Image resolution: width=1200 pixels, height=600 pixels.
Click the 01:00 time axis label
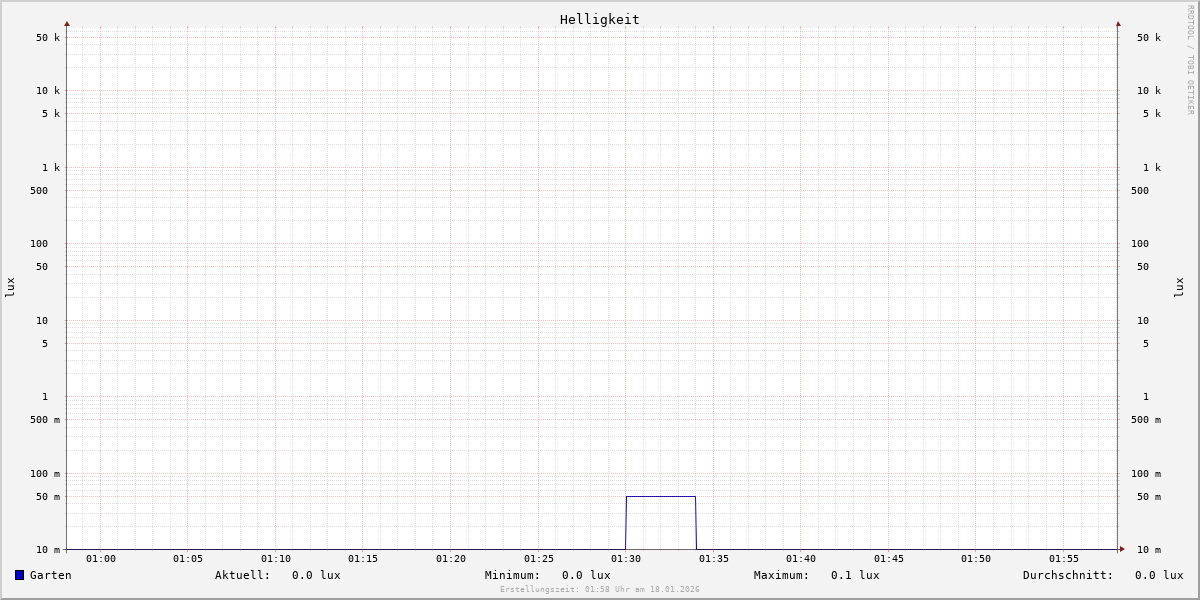[101, 559]
